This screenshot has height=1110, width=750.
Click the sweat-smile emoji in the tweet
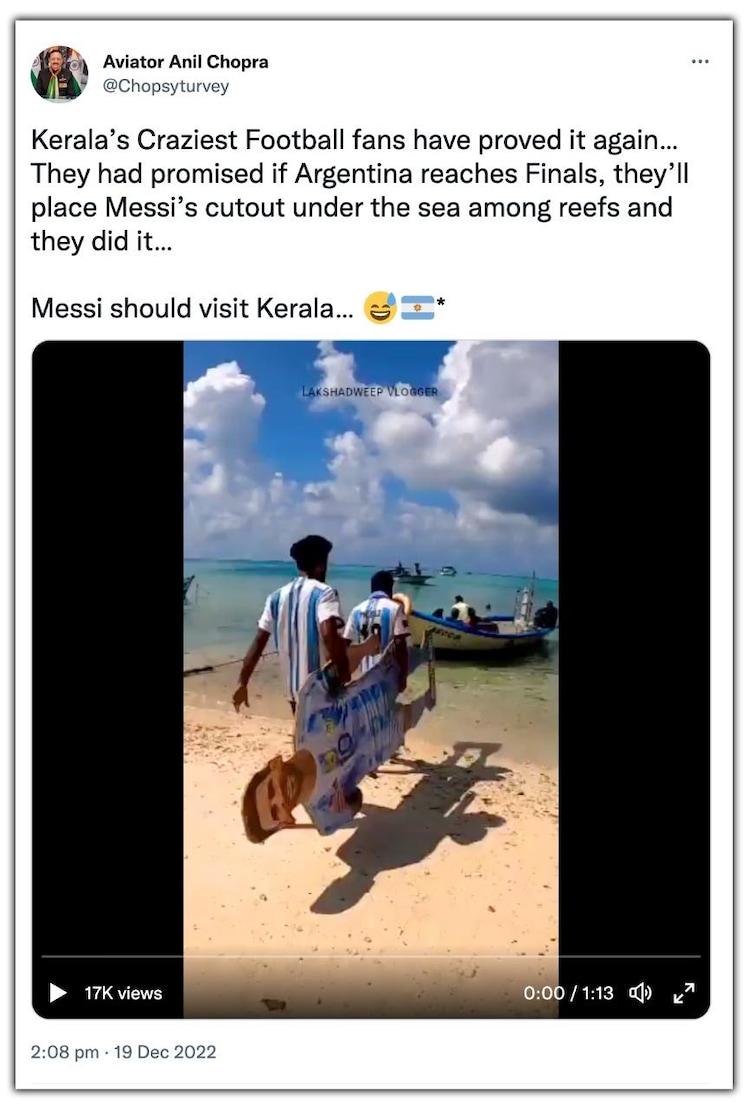point(380,308)
